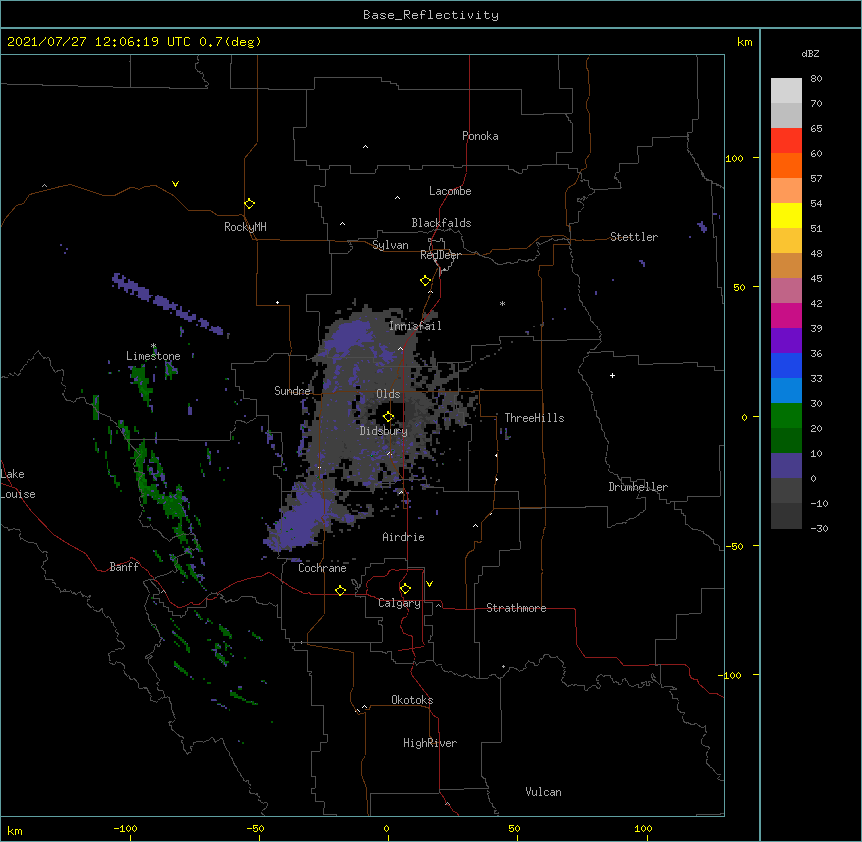The width and height of the screenshot is (862, 842).
Task: Click the purple echo streak northwest of Limestone
Action: click(168, 305)
